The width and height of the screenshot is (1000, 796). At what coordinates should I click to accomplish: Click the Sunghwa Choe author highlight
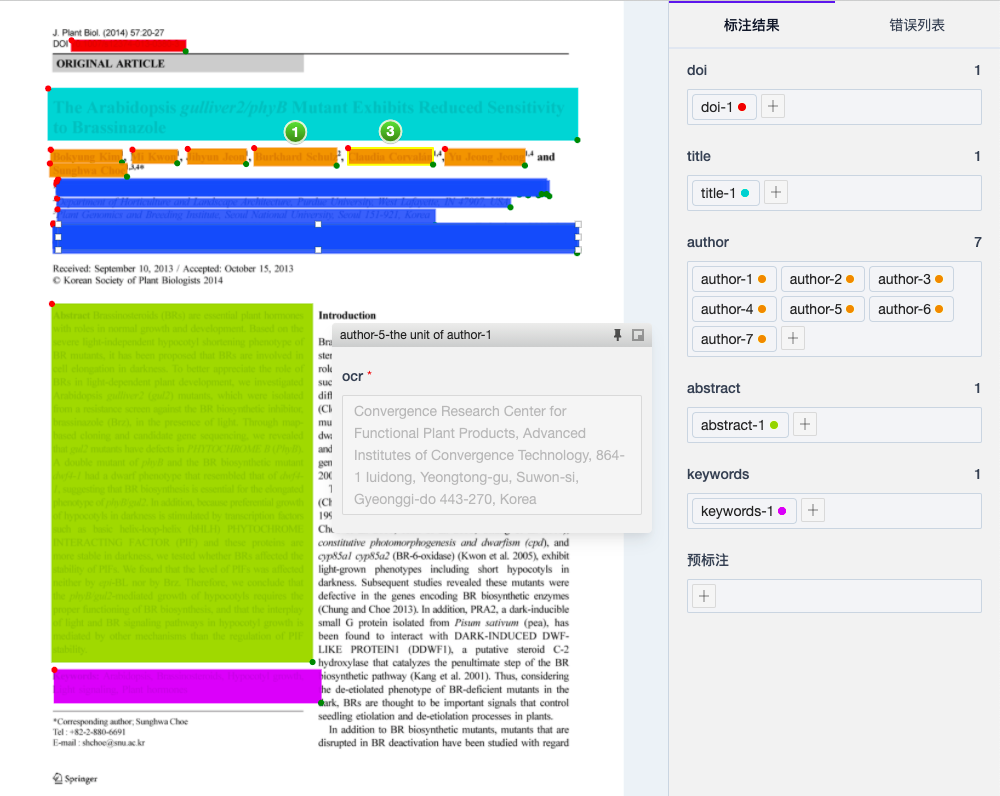(89, 170)
